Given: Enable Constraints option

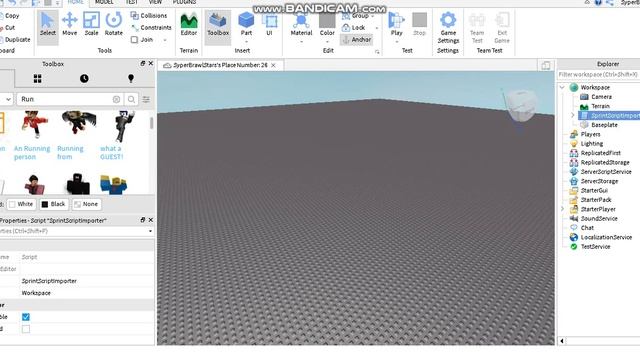Looking at the screenshot, I should tap(151, 27).
